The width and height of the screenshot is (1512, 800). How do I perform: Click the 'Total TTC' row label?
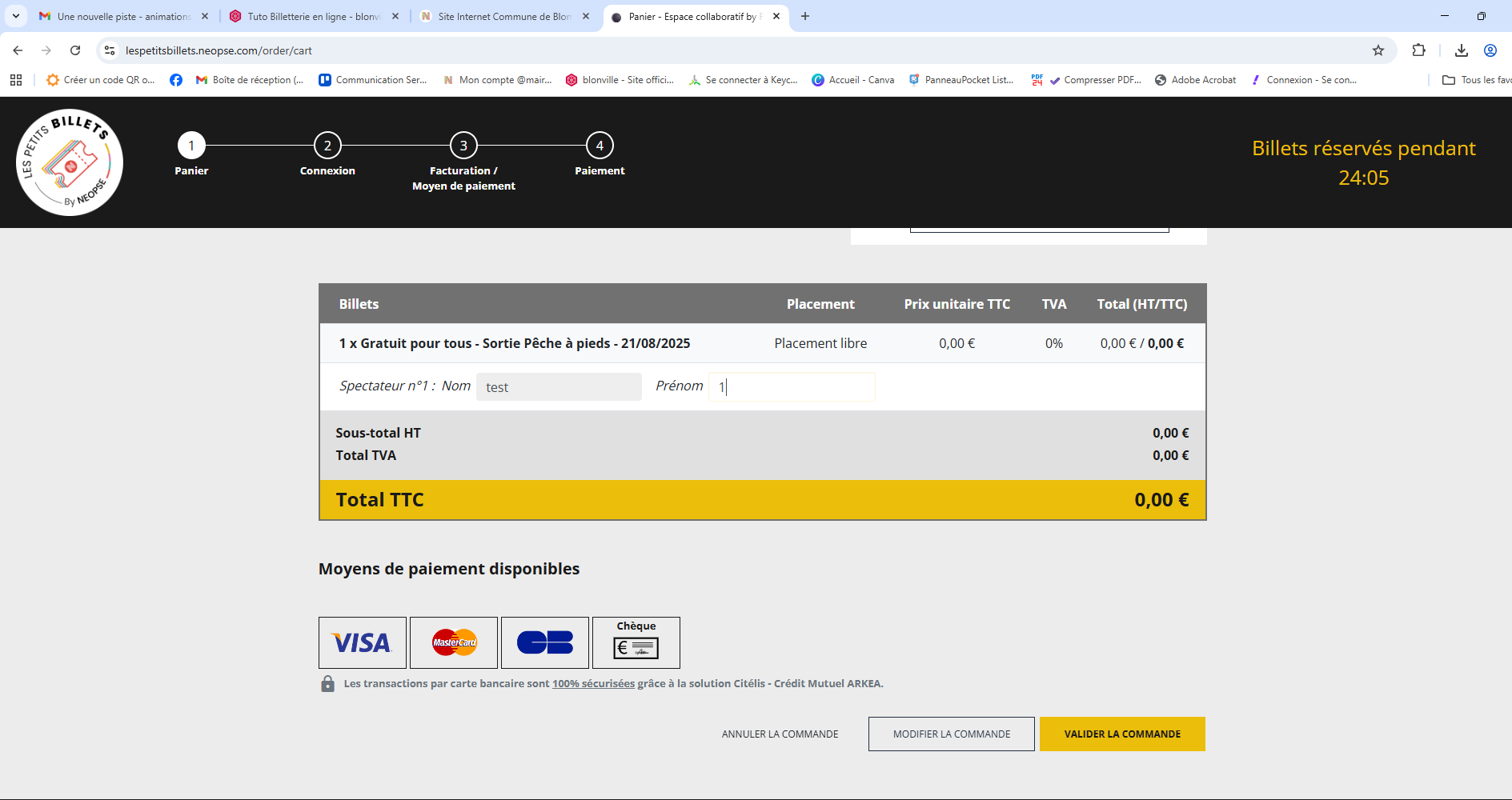pos(379,500)
